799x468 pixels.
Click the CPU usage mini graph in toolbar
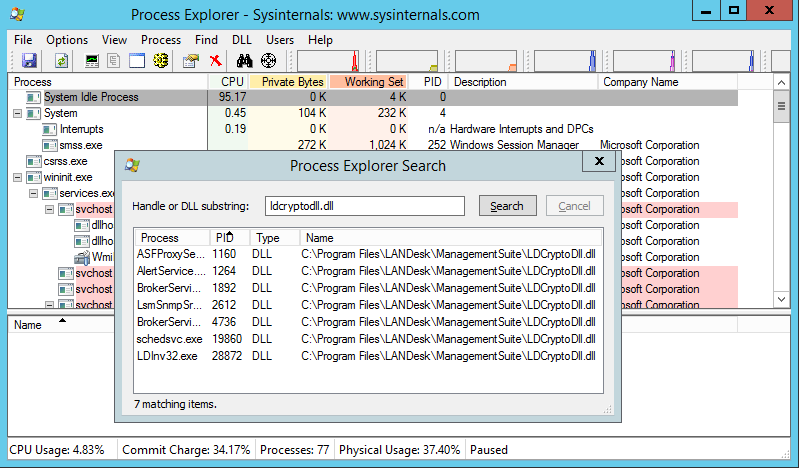(333, 61)
